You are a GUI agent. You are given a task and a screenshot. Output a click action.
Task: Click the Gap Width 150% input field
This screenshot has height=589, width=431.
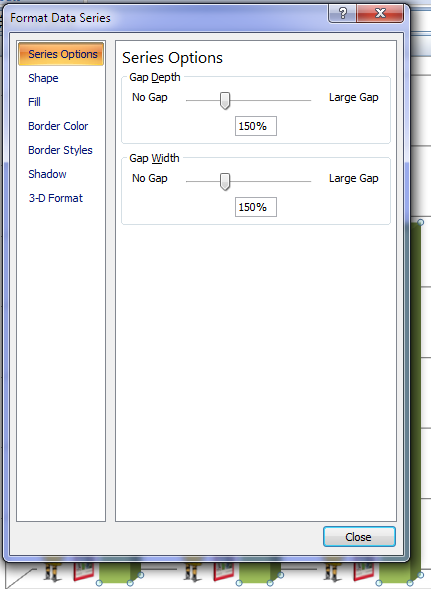click(256, 207)
